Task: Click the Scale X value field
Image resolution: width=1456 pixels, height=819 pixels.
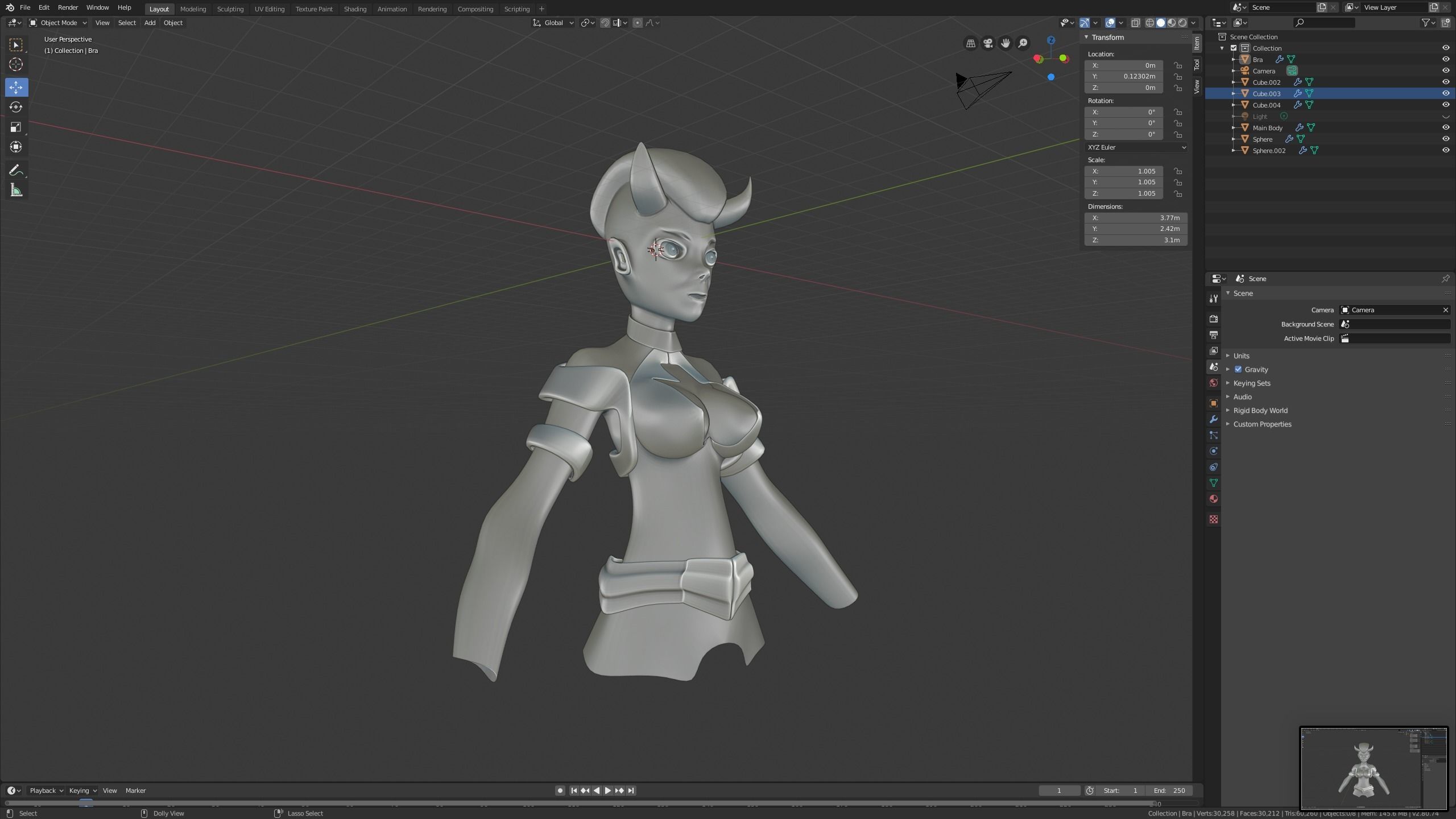Action: 1123,171
